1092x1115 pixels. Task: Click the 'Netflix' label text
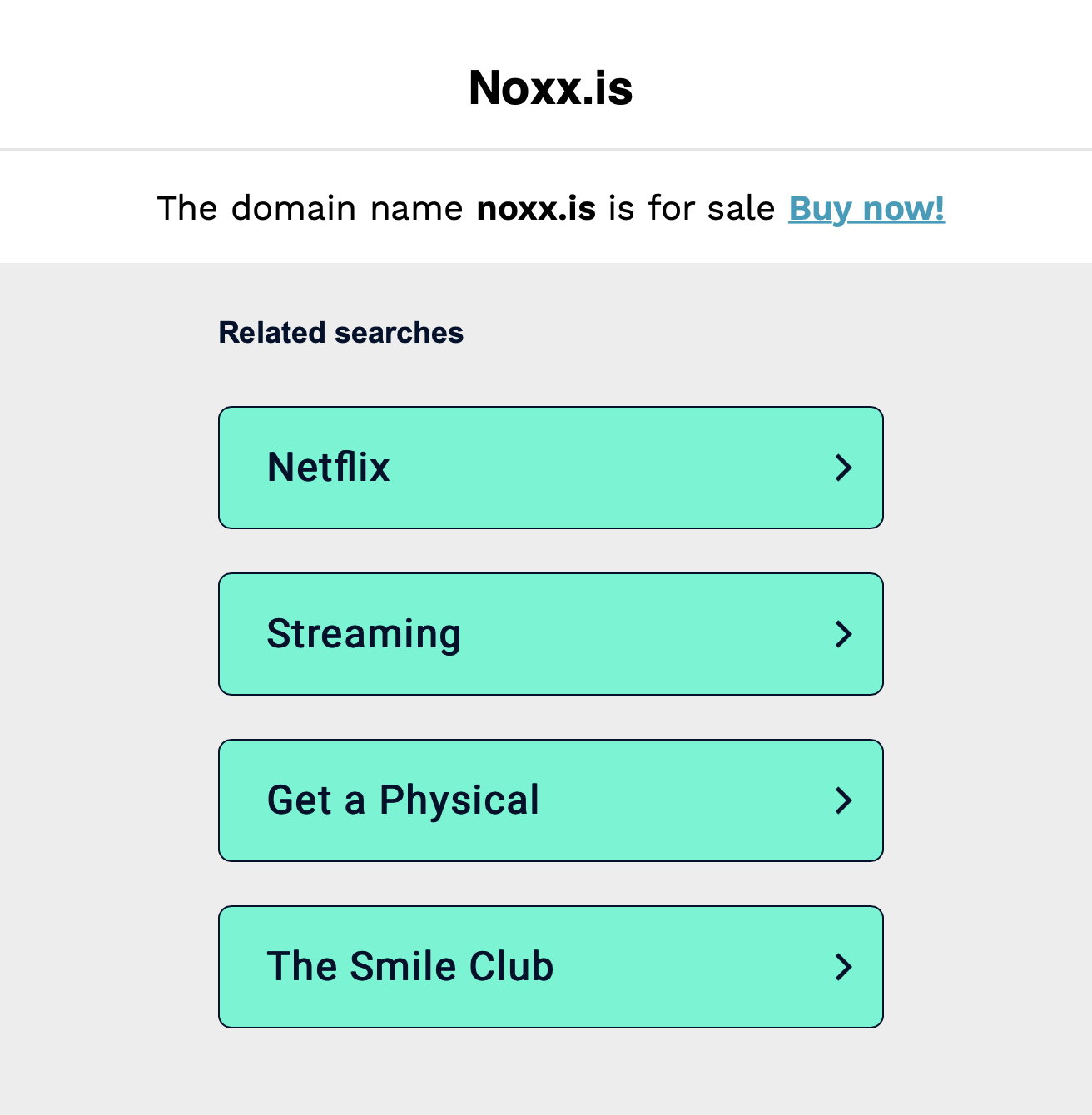pos(328,467)
